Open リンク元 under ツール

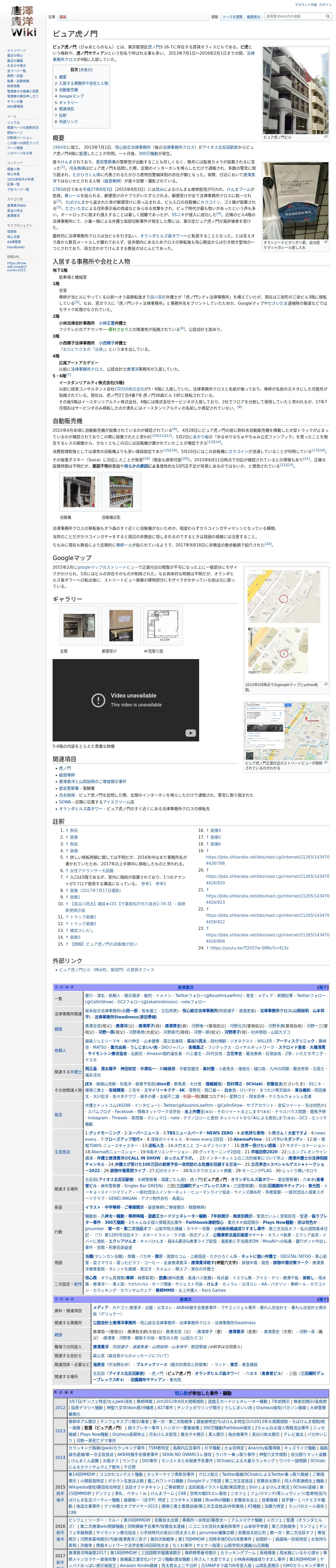point(13,122)
